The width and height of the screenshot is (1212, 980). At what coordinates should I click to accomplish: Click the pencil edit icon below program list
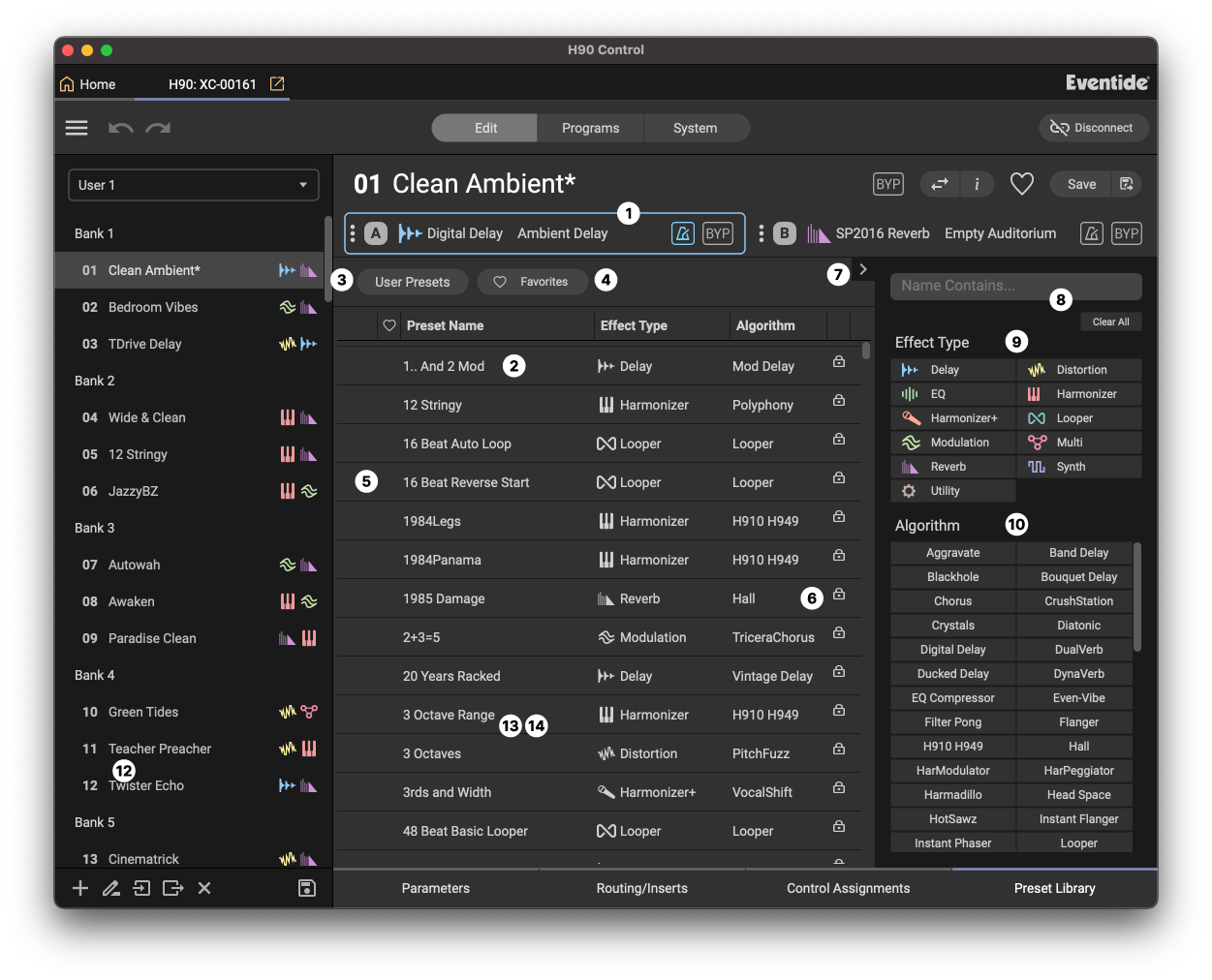coord(111,888)
